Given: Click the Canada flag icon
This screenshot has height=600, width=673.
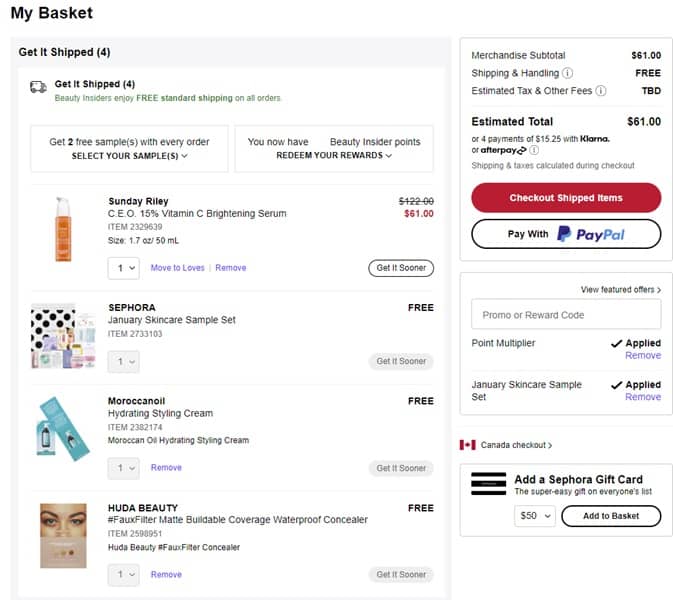Looking at the screenshot, I should coord(467,445).
